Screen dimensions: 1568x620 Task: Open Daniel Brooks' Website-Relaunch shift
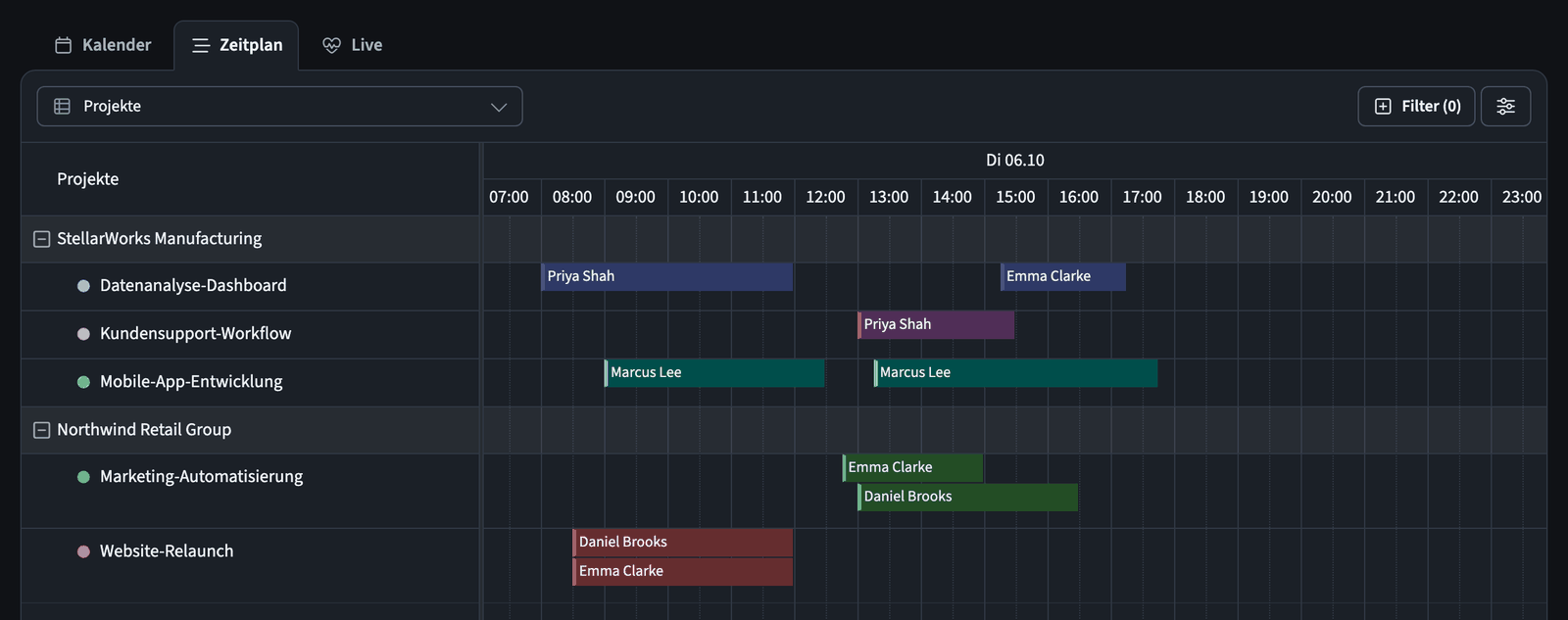(683, 542)
